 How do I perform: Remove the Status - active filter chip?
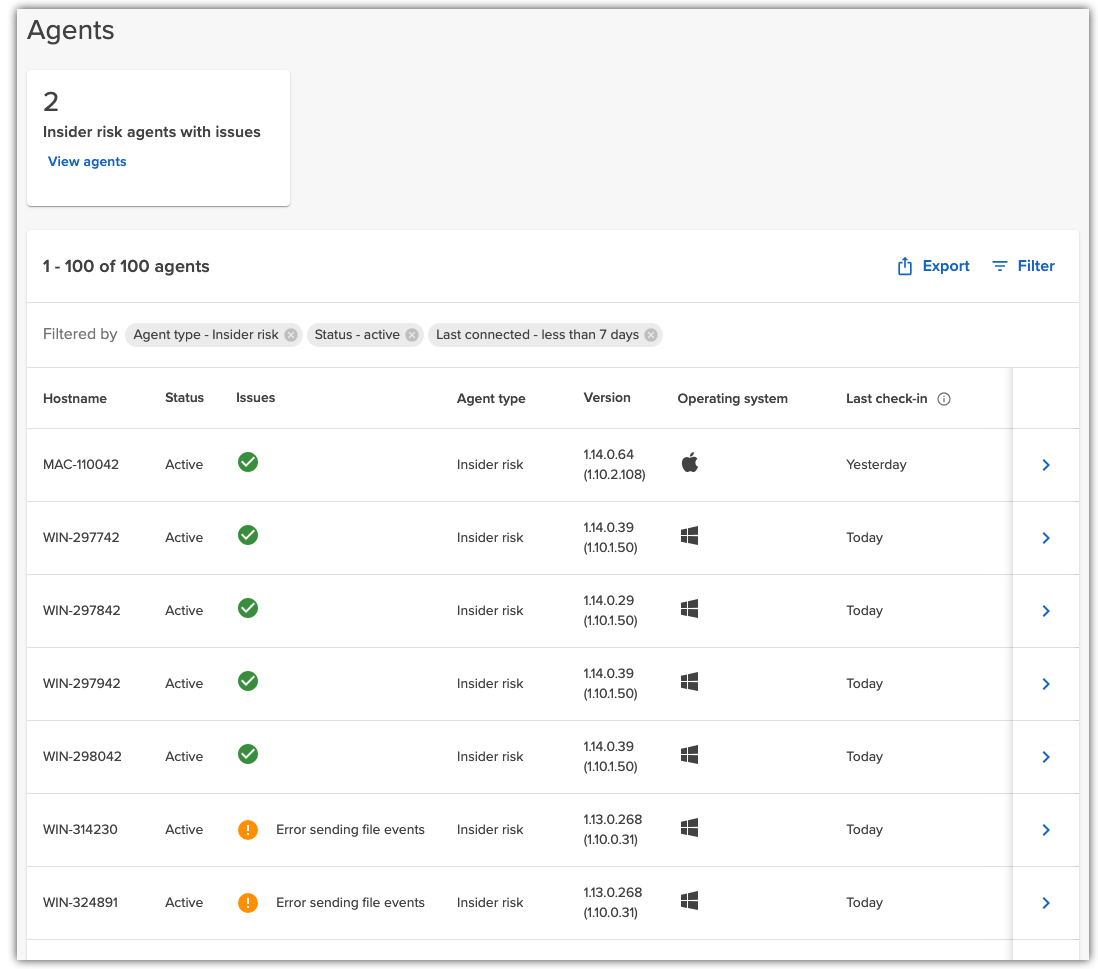[412, 335]
